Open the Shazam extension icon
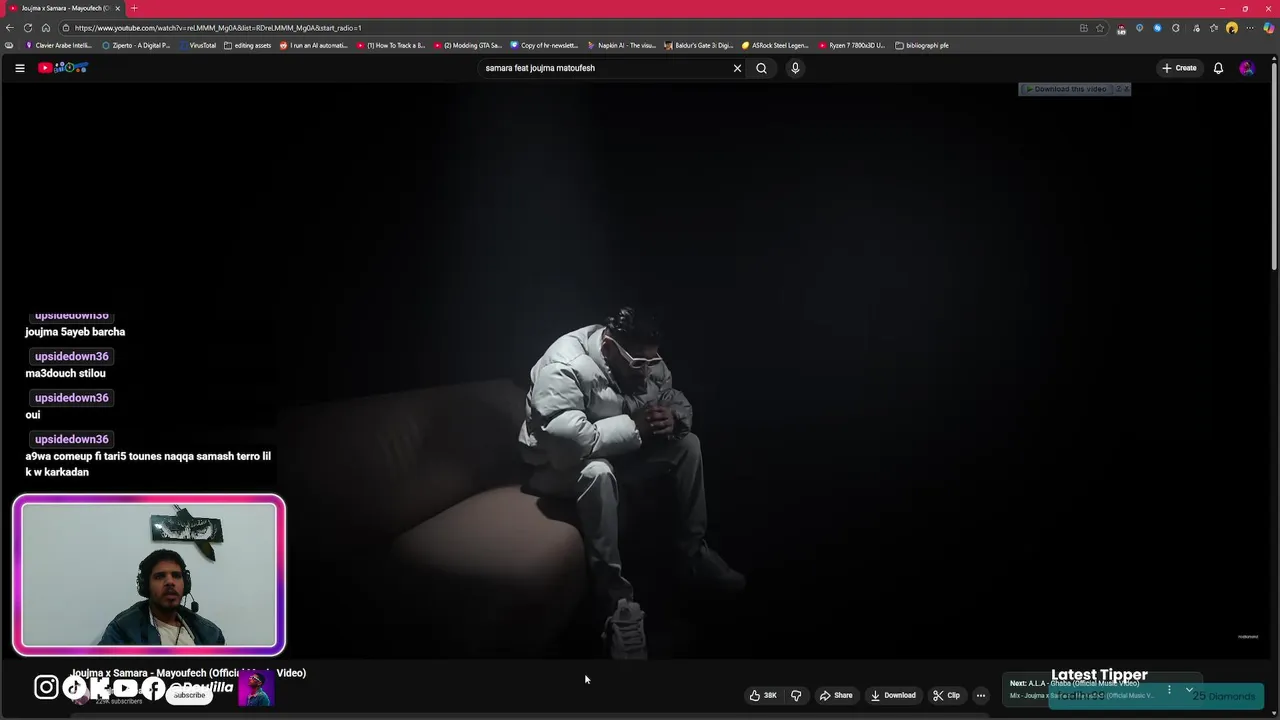The height and width of the screenshot is (720, 1280). coord(1158,28)
